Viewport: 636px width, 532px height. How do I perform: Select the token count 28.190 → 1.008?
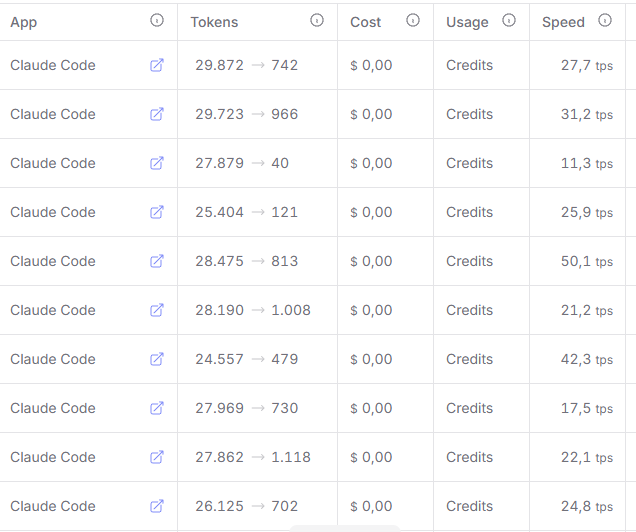(x=253, y=310)
